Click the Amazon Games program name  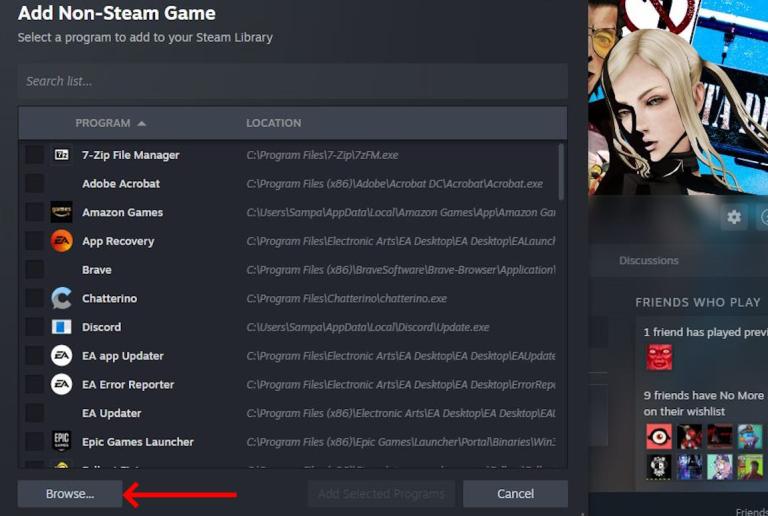(x=122, y=212)
